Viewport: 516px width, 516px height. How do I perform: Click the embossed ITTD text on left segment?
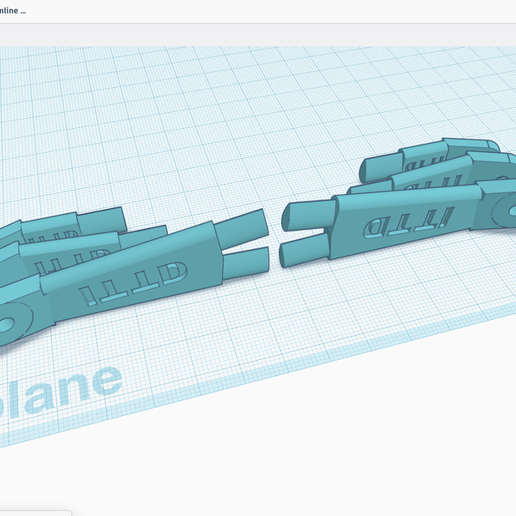133,283
